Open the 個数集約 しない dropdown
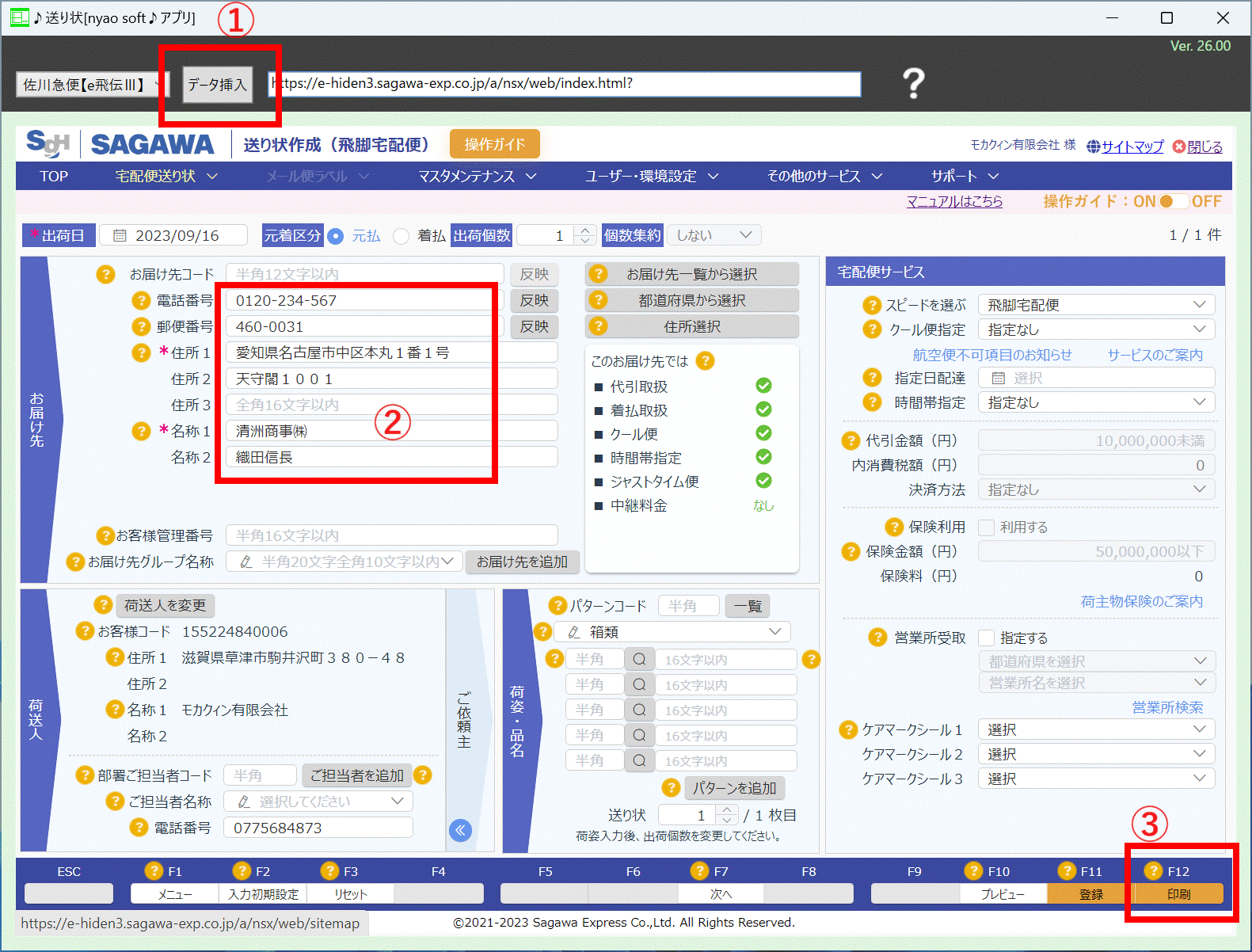 coord(714,235)
